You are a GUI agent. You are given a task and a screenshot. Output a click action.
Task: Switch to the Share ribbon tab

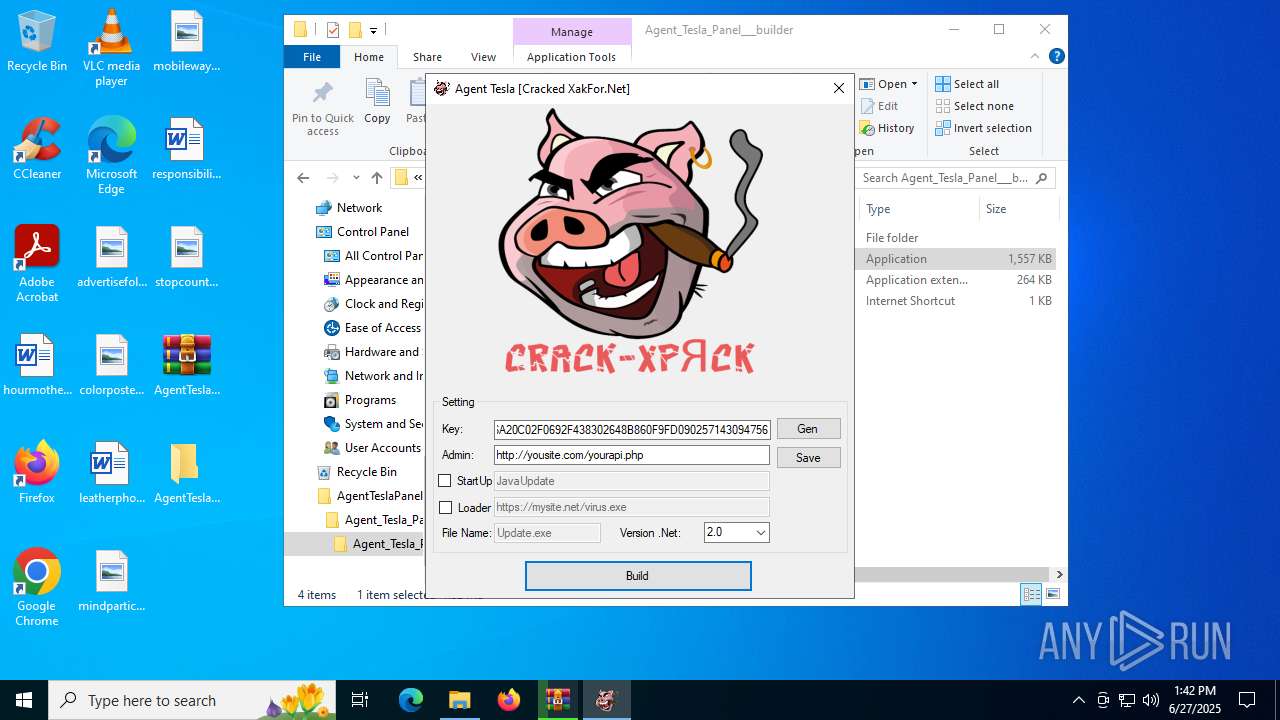click(427, 57)
